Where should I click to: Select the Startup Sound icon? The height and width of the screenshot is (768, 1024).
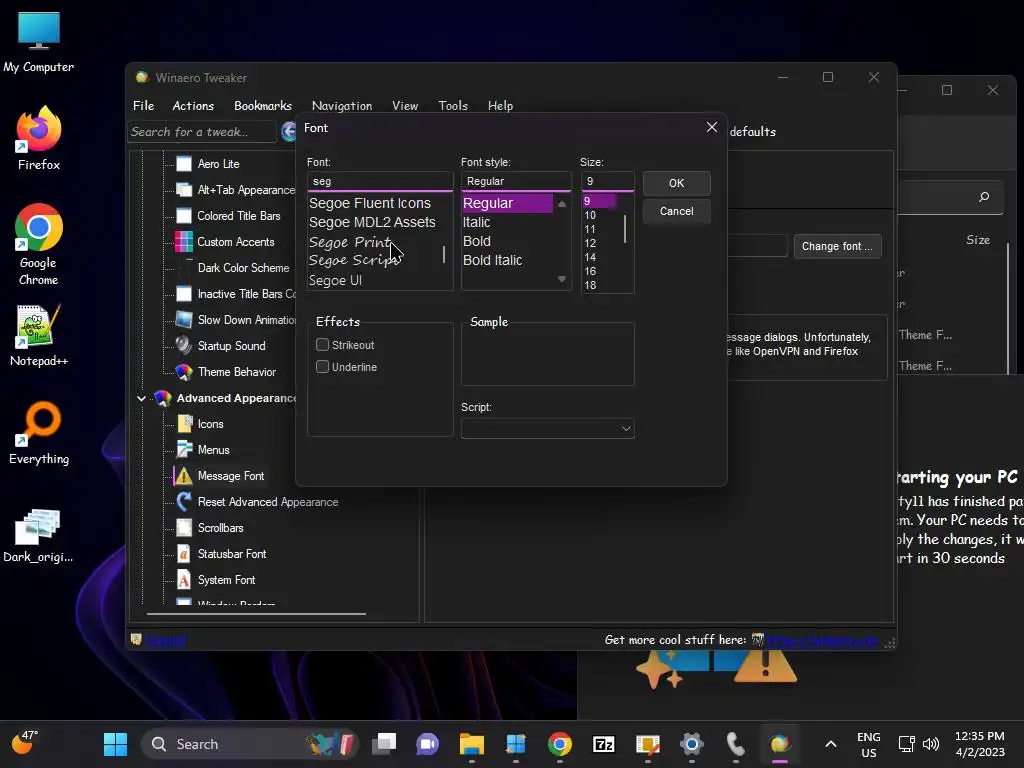click(x=184, y=345)
